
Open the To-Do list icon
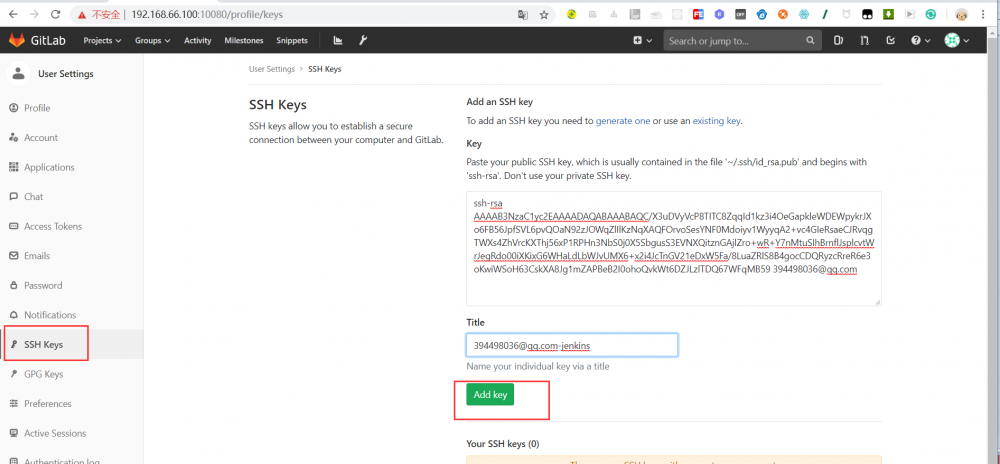point(891,40)
